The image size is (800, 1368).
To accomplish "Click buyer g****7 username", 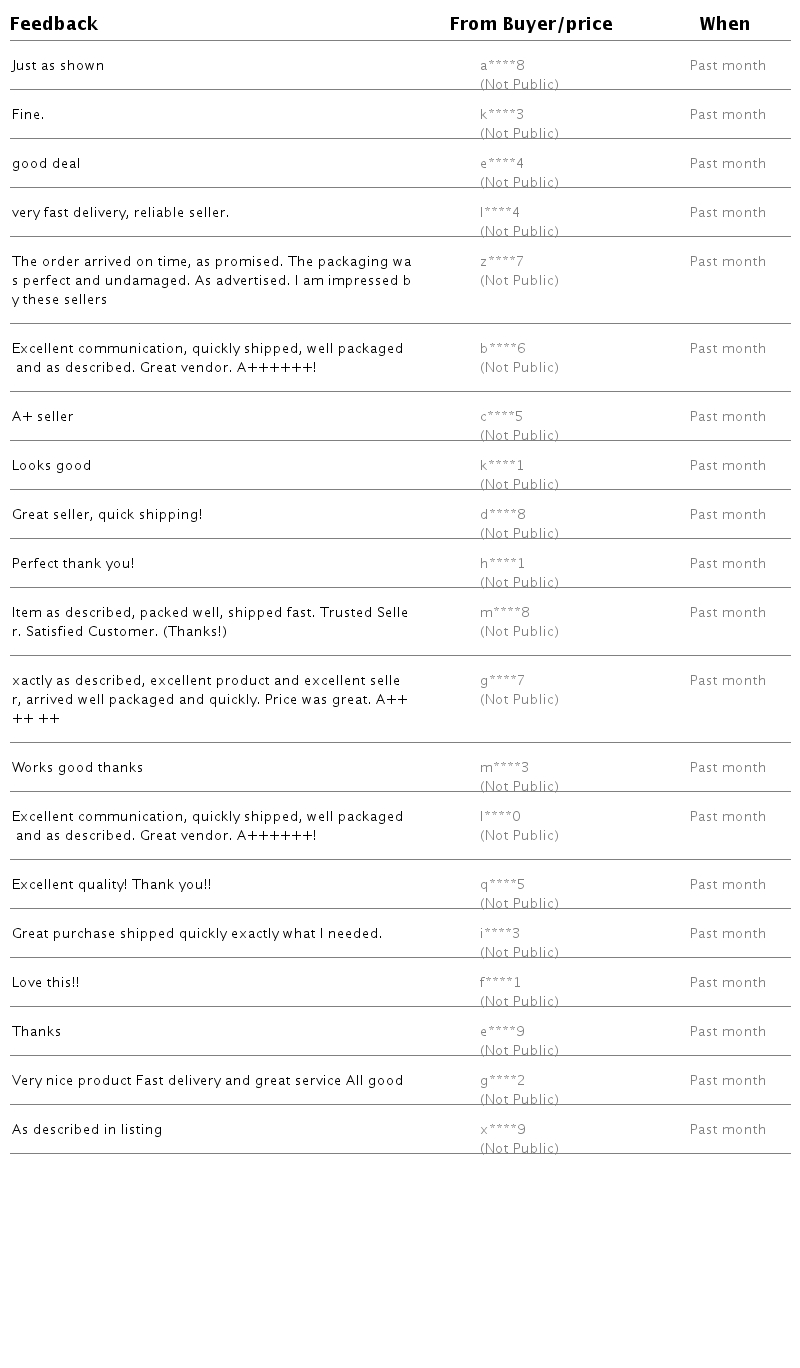I will 502,681.
